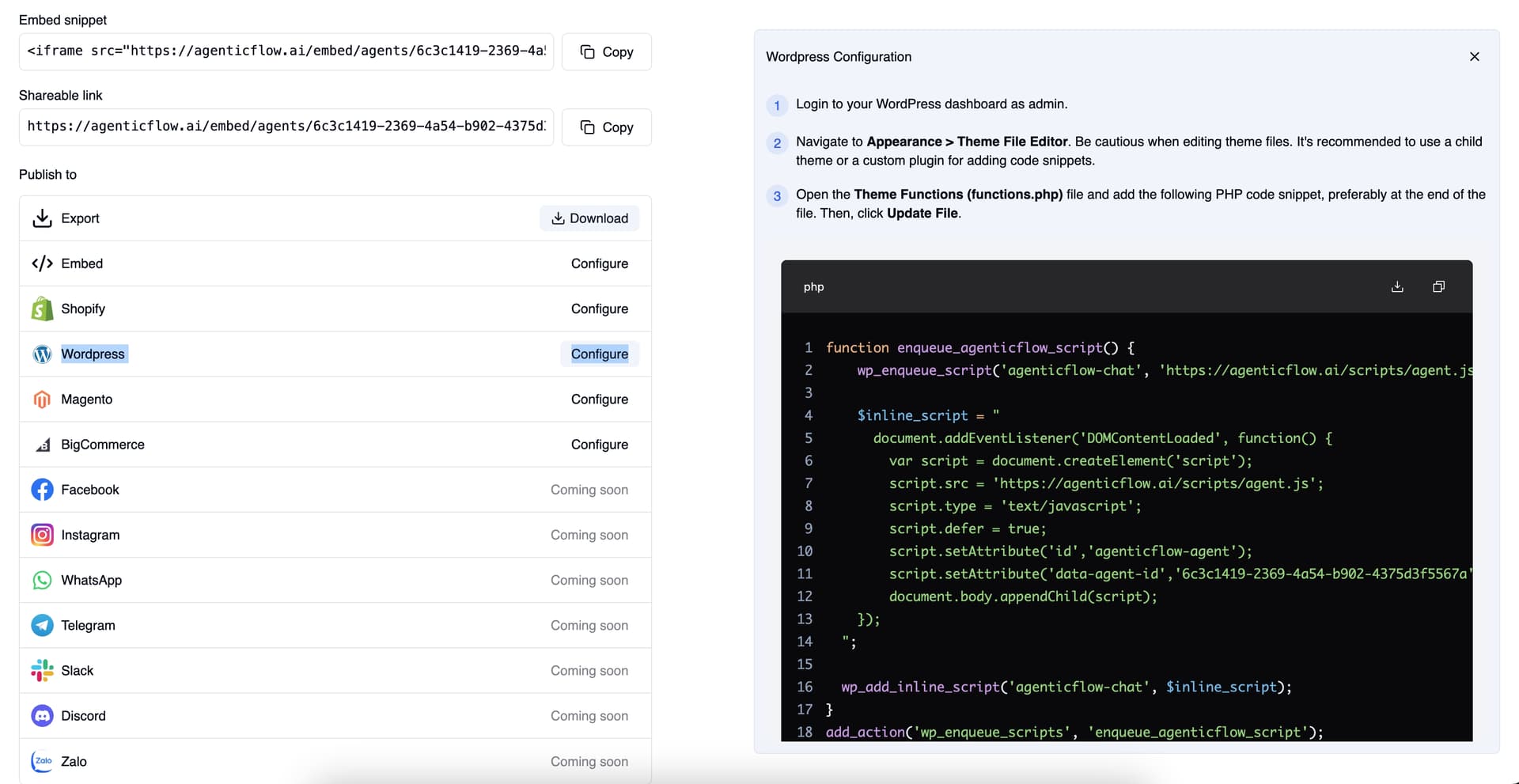Click the WhatsApp logo icon

point(42,580)
